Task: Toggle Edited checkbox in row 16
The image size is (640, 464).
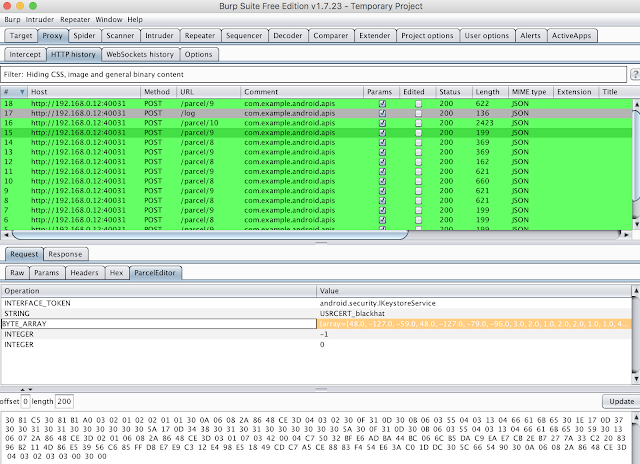Action: click(418, 123)
